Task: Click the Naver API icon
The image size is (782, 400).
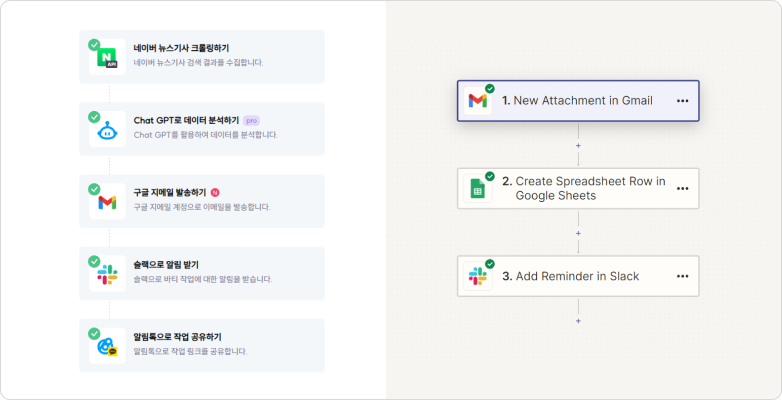Action: (107, 57)
